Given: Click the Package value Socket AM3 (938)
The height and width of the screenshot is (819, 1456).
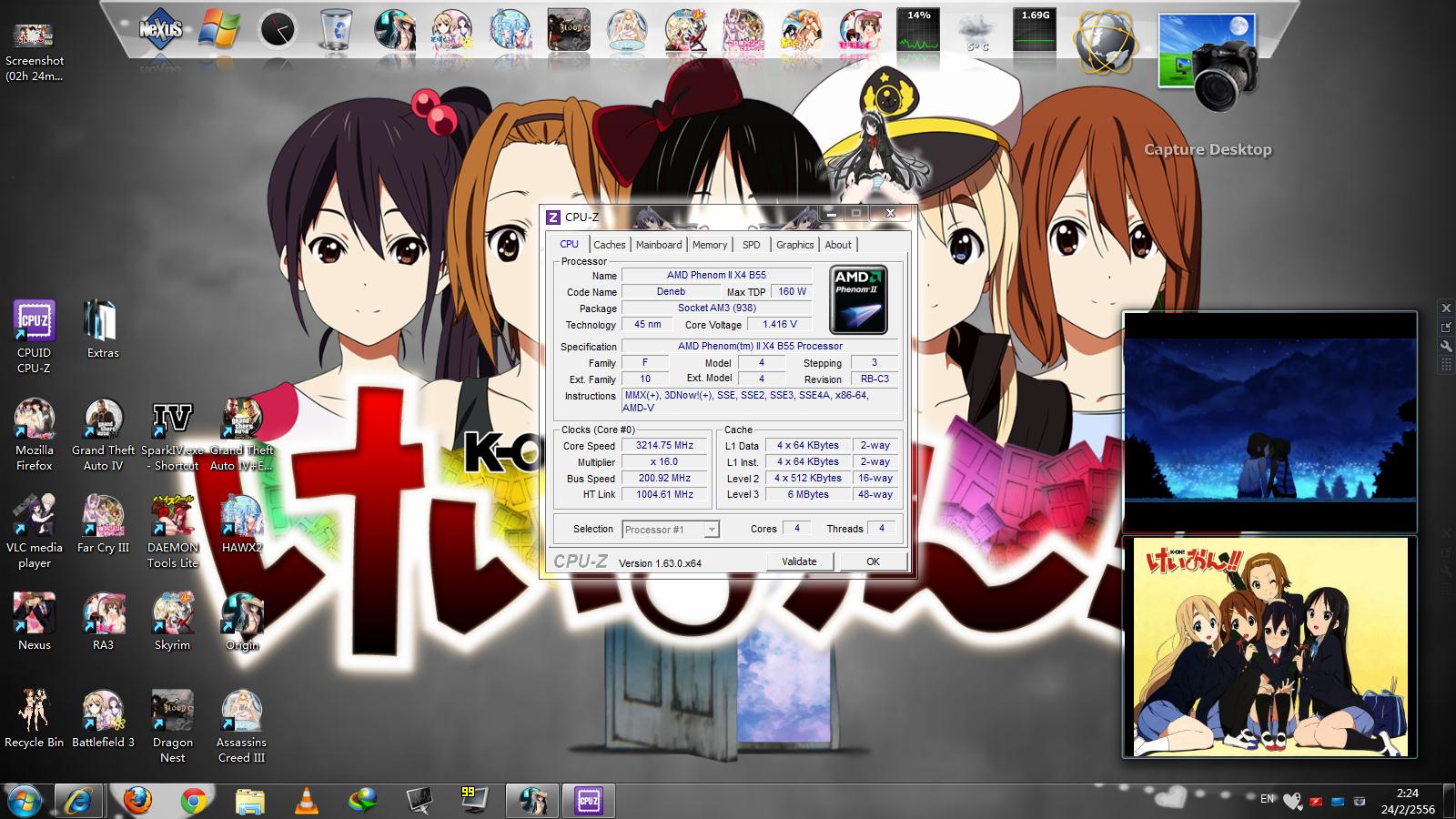Looking at the screenshot, I should click(716, 308).
